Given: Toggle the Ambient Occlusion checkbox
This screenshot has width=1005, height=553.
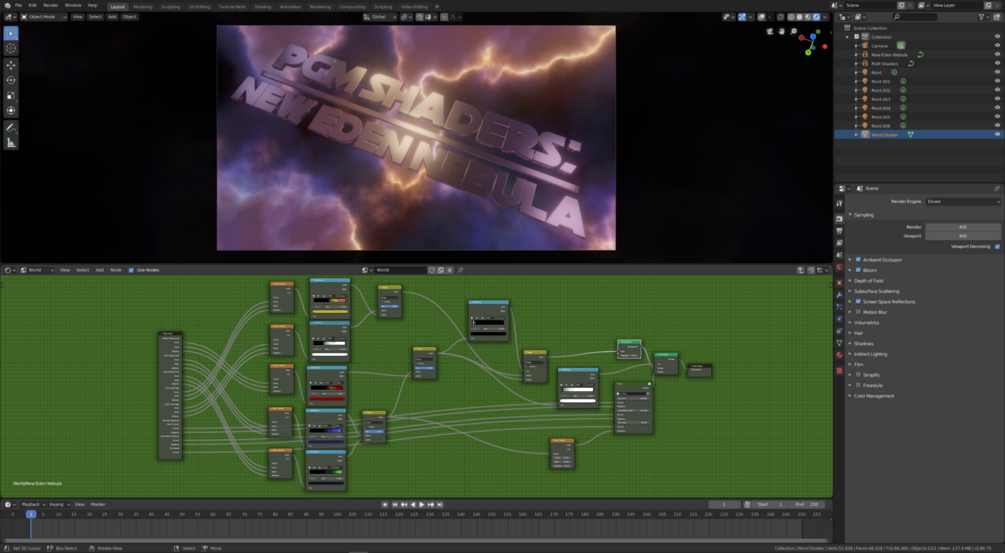Looking at the screenshot, I should point(858,260).
